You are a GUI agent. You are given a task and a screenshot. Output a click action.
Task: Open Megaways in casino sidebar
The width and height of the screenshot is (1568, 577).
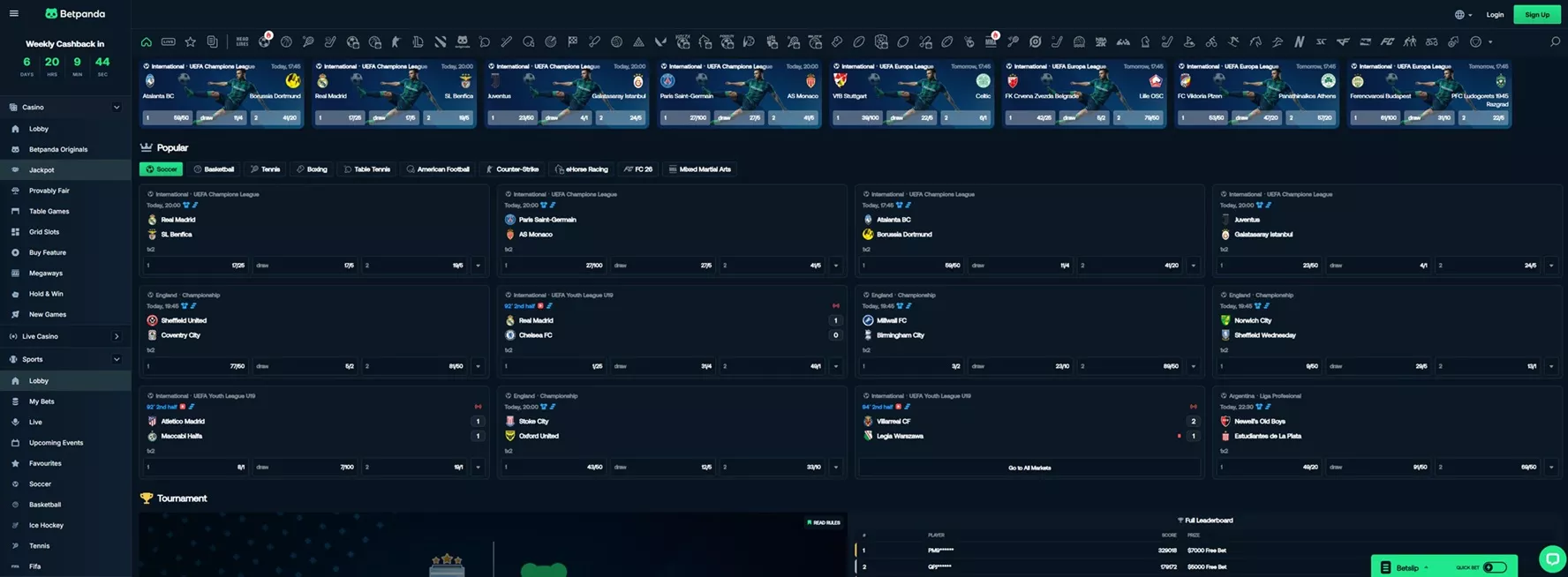tap(65, 273)
